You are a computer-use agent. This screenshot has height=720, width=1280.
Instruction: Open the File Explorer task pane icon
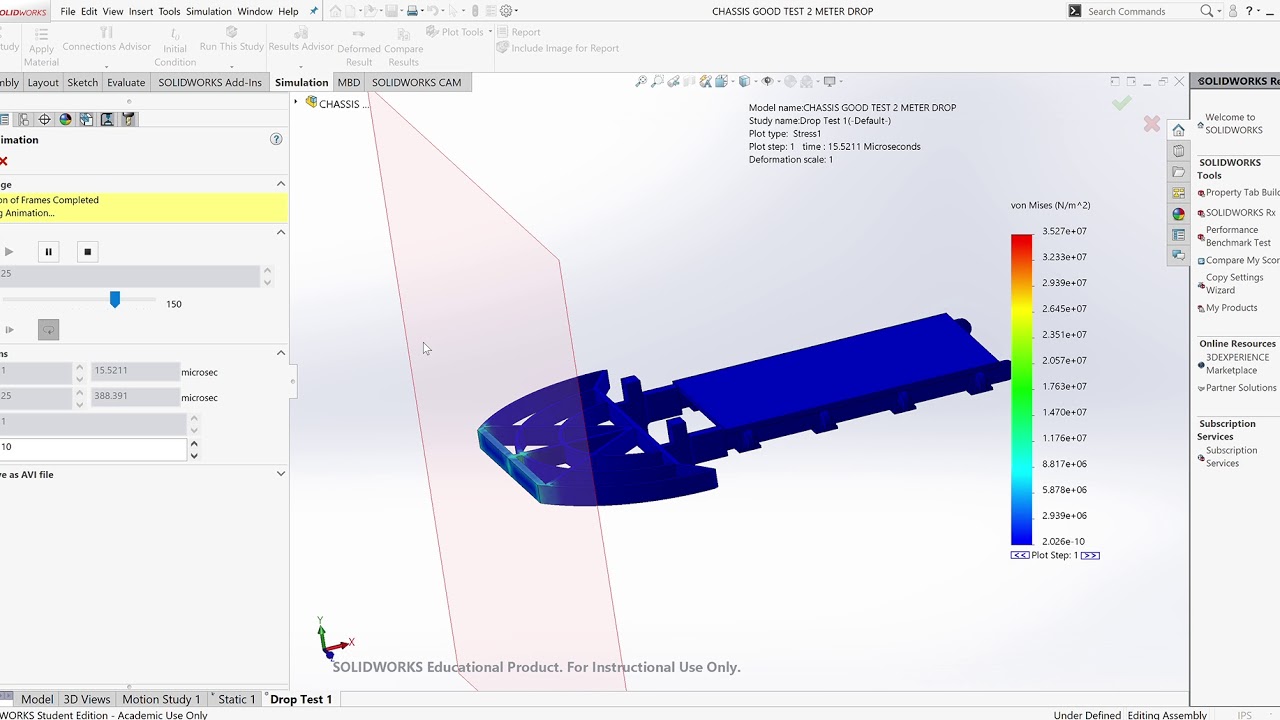1178,172
